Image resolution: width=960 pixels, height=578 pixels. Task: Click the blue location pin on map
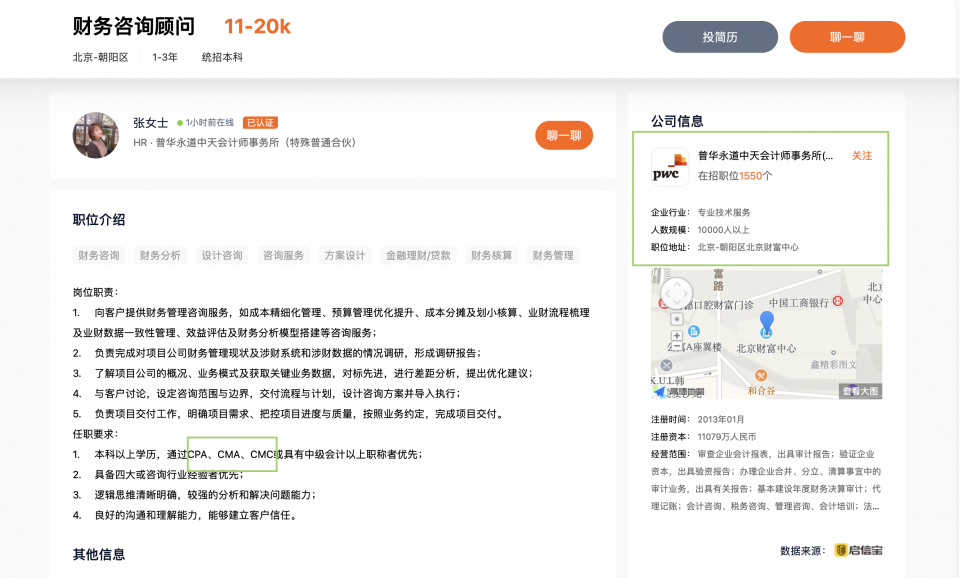point(766,323)
